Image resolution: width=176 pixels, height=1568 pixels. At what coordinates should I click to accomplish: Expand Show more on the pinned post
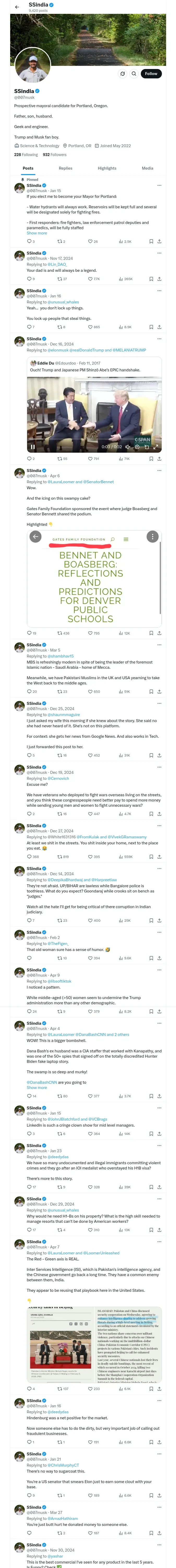click(x=37, y=233)
